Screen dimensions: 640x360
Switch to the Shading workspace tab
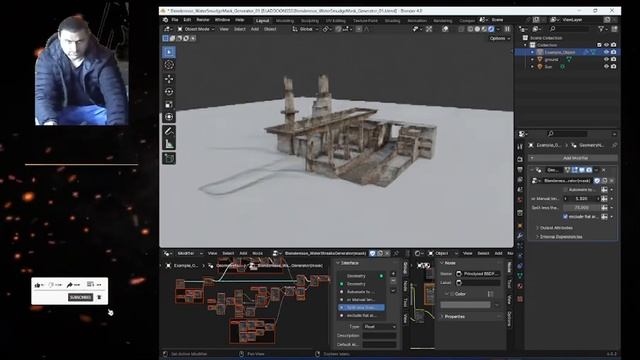tap(392, 20)
